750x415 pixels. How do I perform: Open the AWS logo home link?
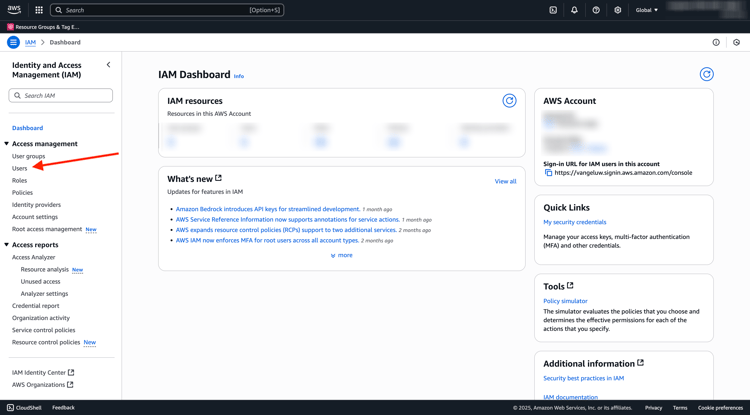point(14,10)
